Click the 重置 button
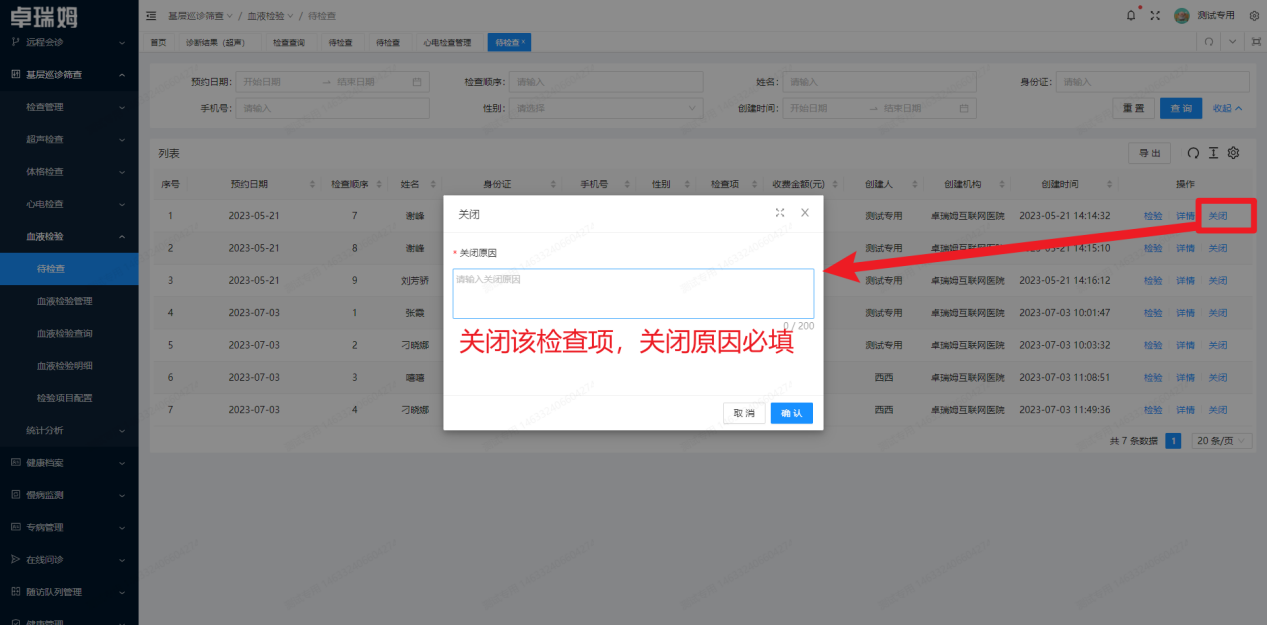This screenshot has height=625, width=1267. (x=1133, y=108)
